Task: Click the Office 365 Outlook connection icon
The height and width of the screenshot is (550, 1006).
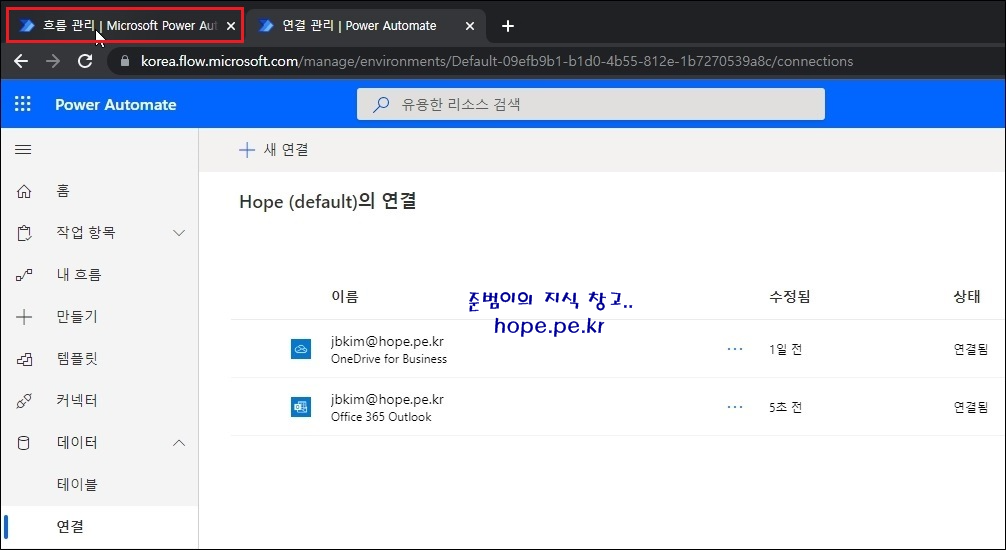Action: (x=301, y=407)
